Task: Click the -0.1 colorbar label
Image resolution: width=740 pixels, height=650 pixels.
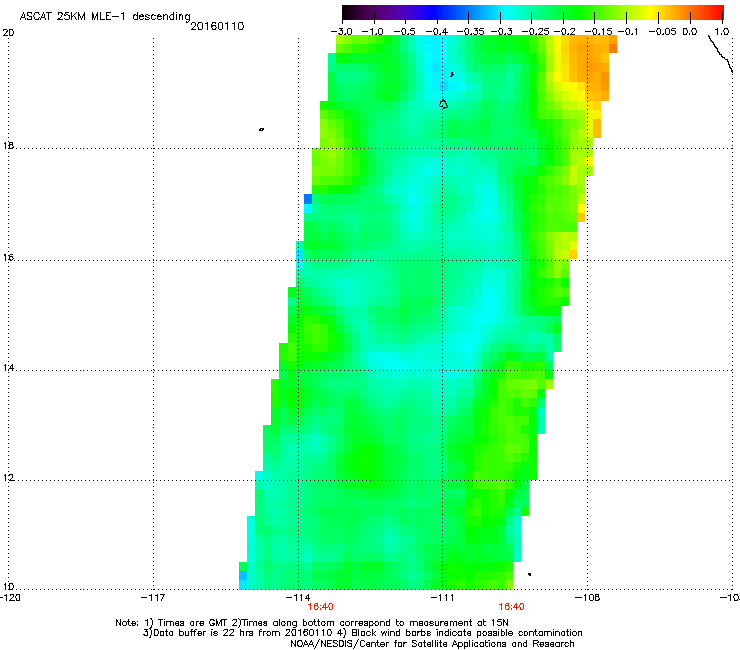Action: (x=628, y=31)
